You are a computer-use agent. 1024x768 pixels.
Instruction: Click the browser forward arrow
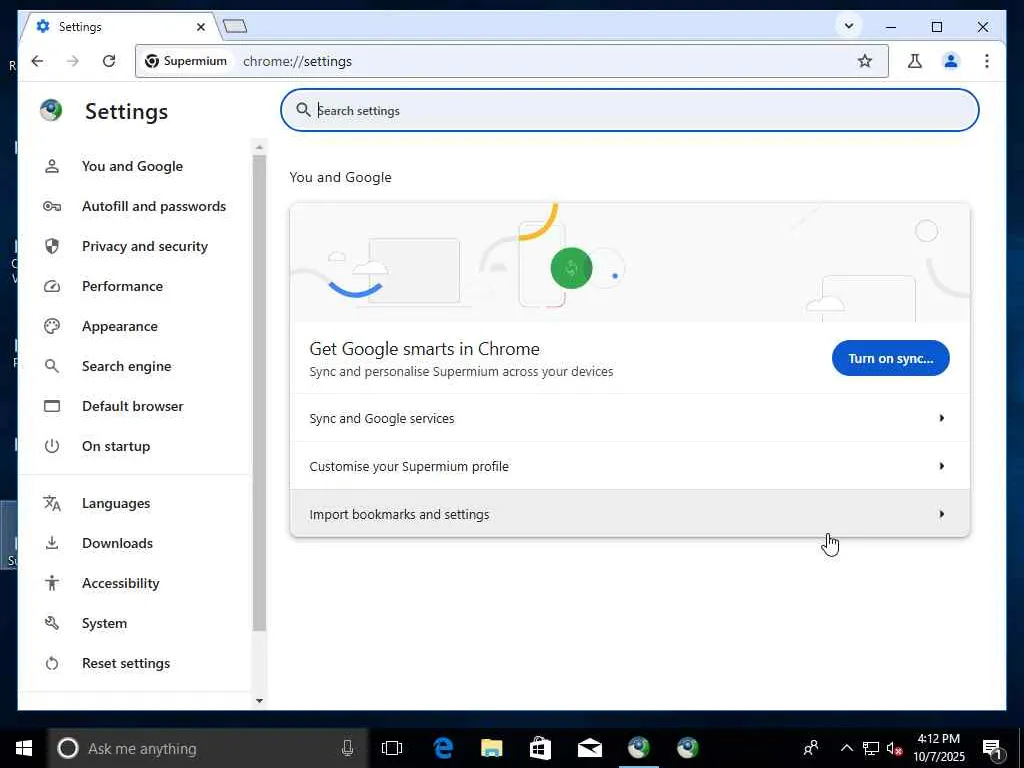[72, 61]
